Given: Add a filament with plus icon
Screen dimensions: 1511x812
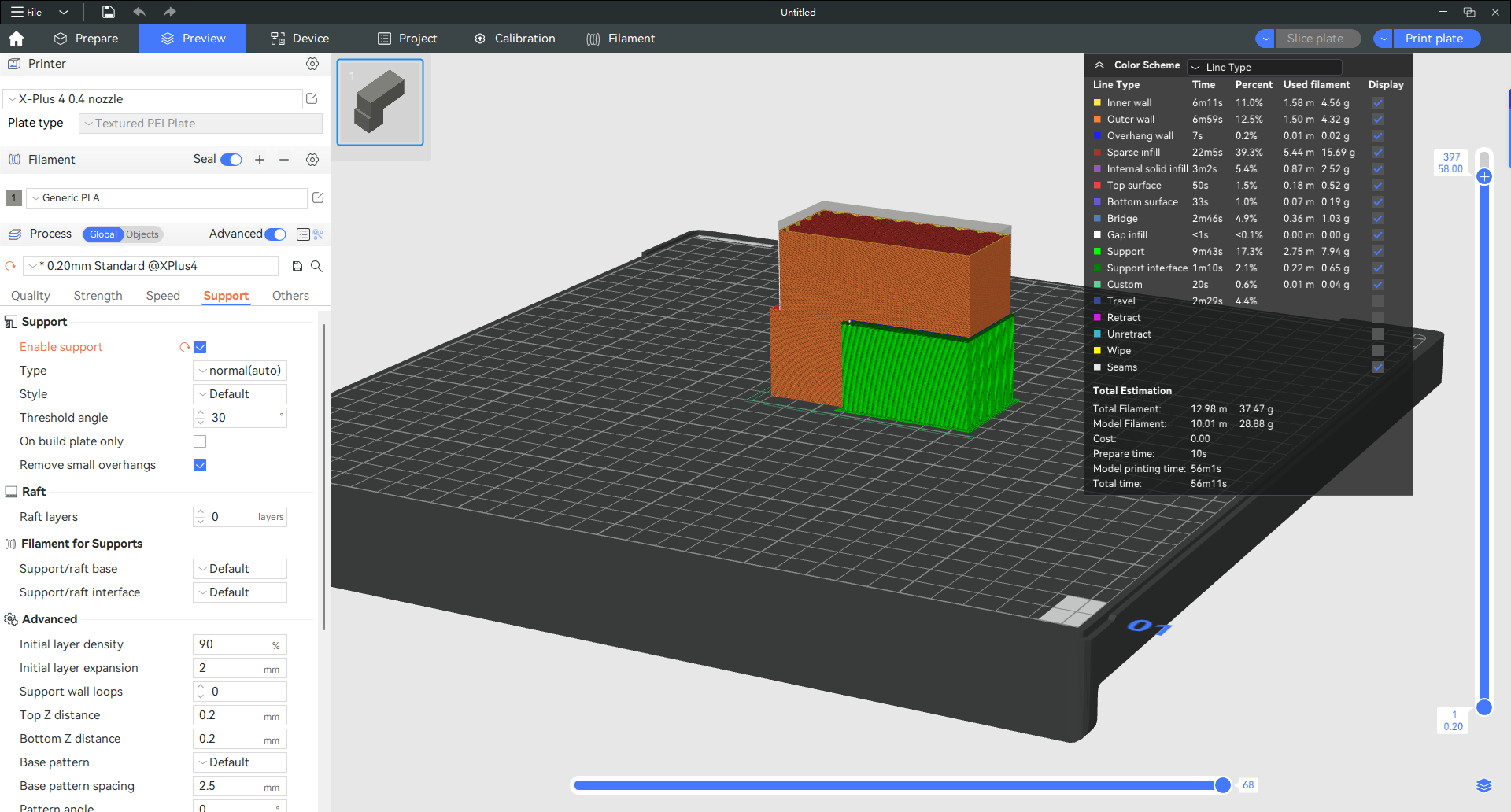Looking at the screenshot, I should [x=260, y=160].
